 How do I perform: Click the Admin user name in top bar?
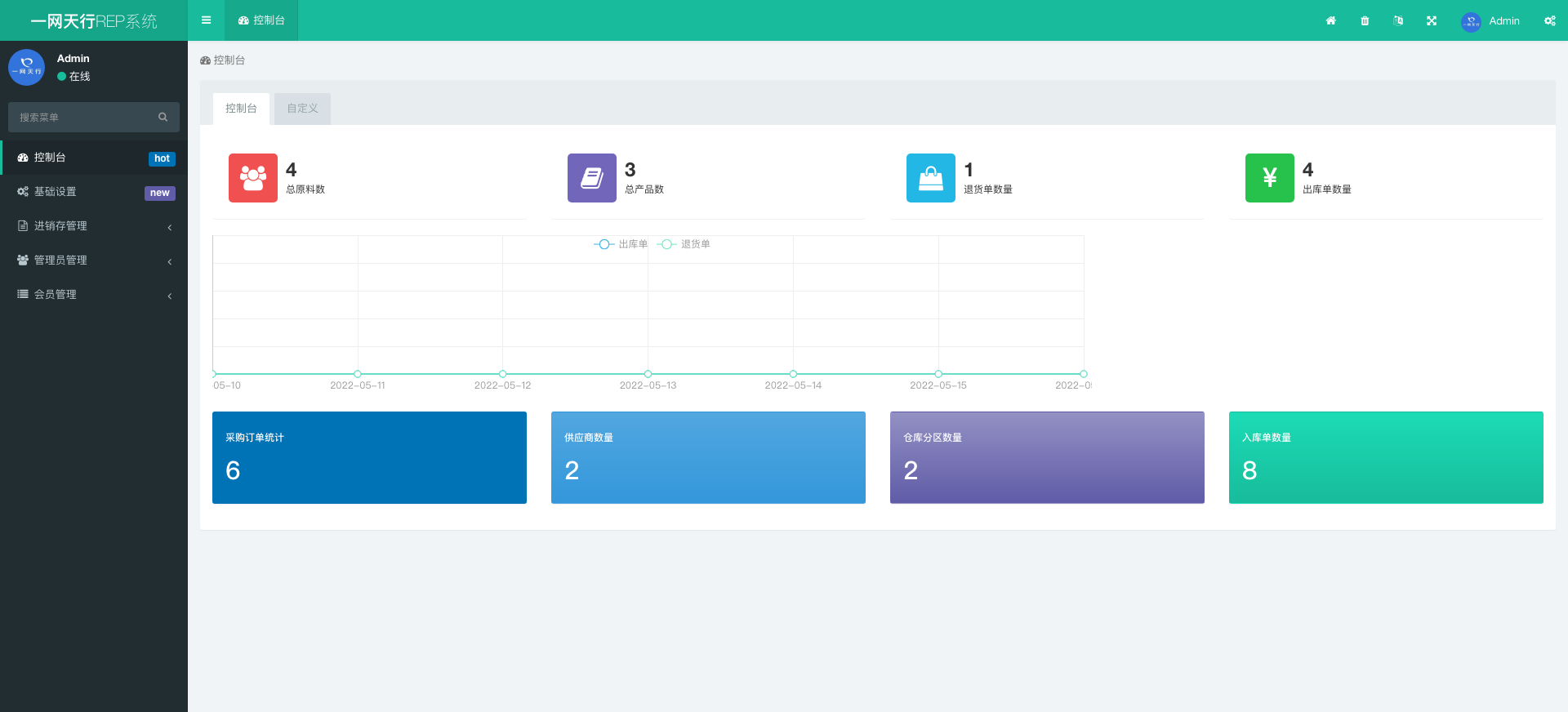[x=1503, y=20]
